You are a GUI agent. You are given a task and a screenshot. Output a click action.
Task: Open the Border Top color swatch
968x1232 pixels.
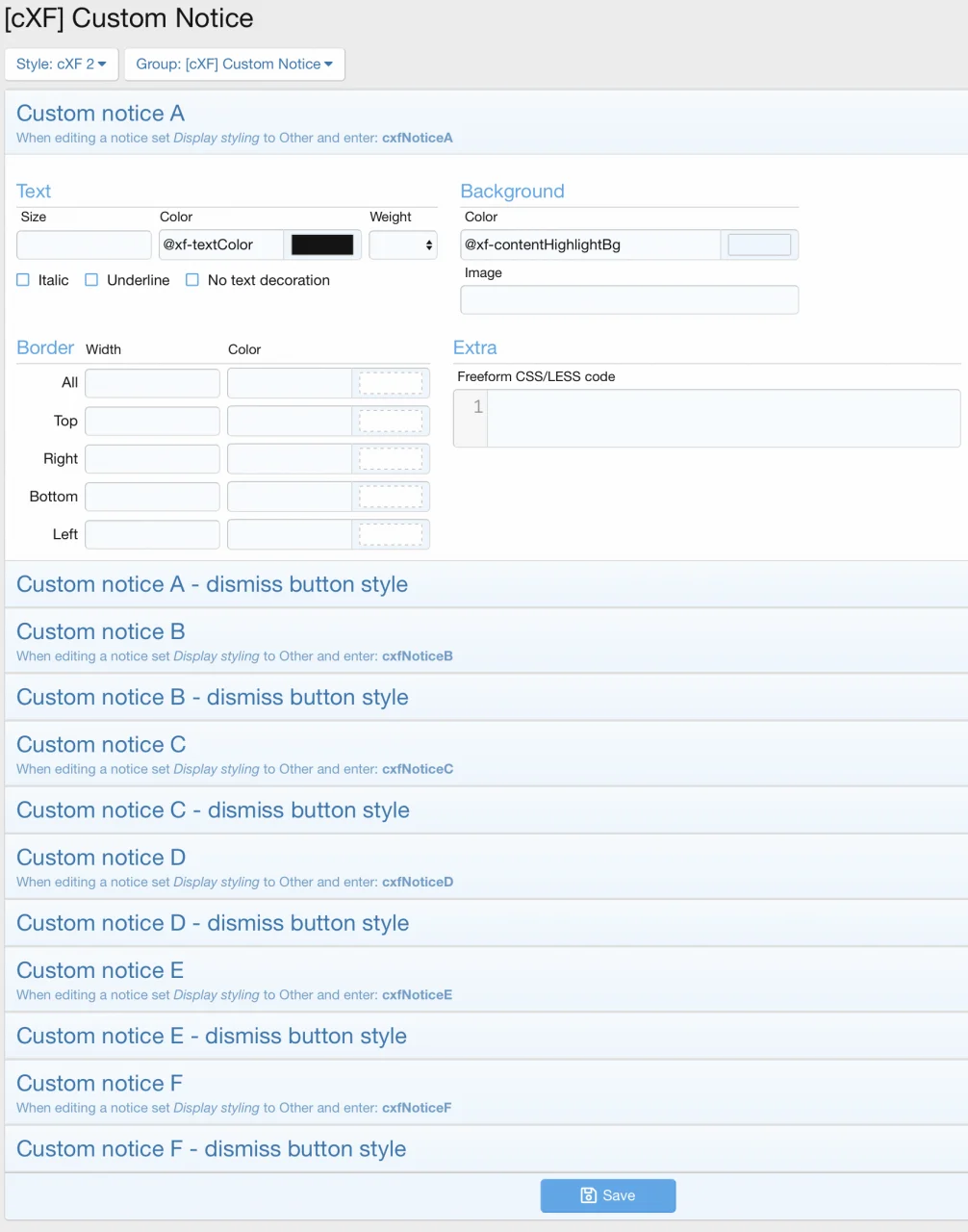[x=392, y=421]
